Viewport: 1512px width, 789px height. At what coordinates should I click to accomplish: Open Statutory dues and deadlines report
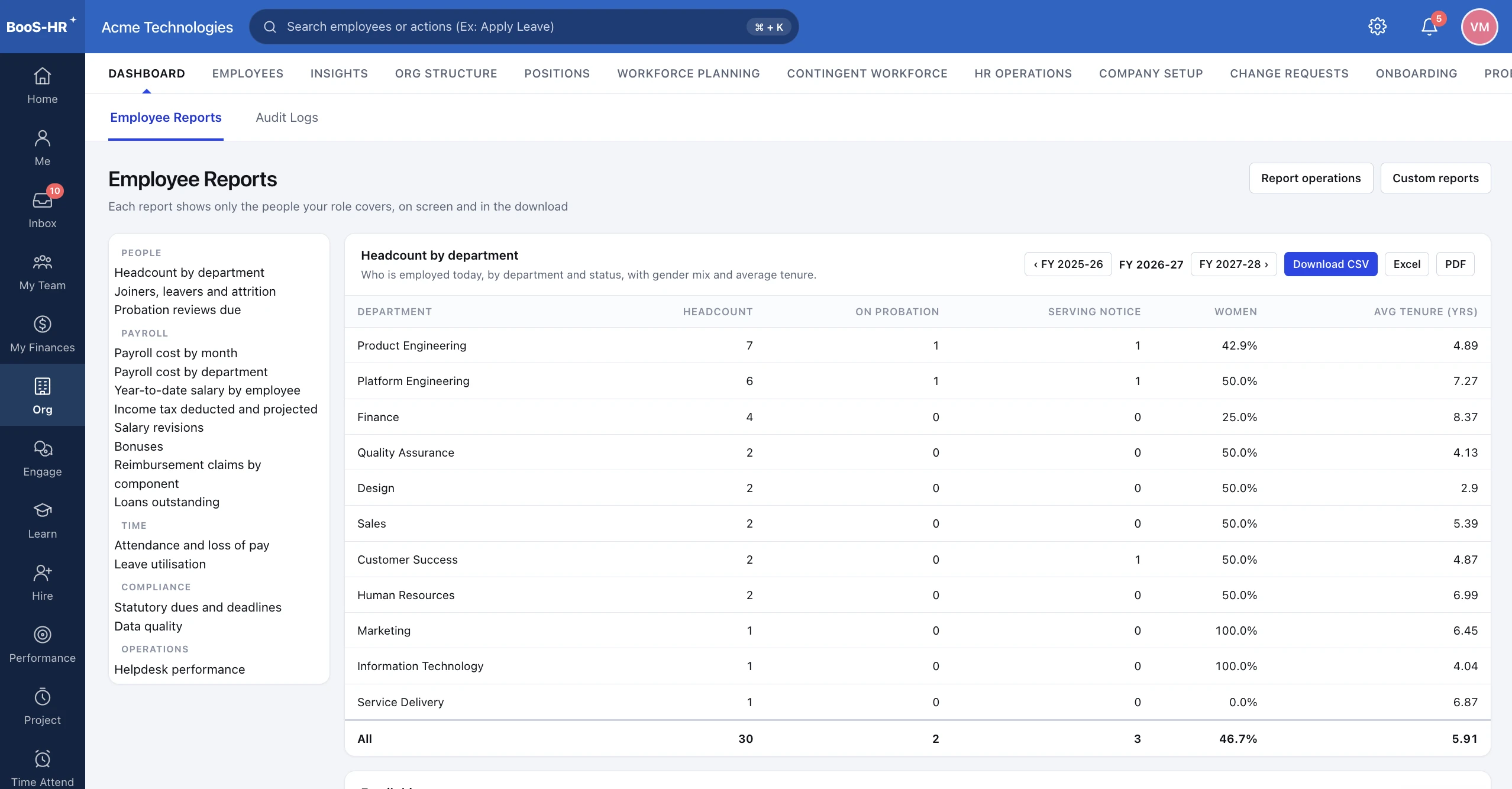click(x=198, y=607)
